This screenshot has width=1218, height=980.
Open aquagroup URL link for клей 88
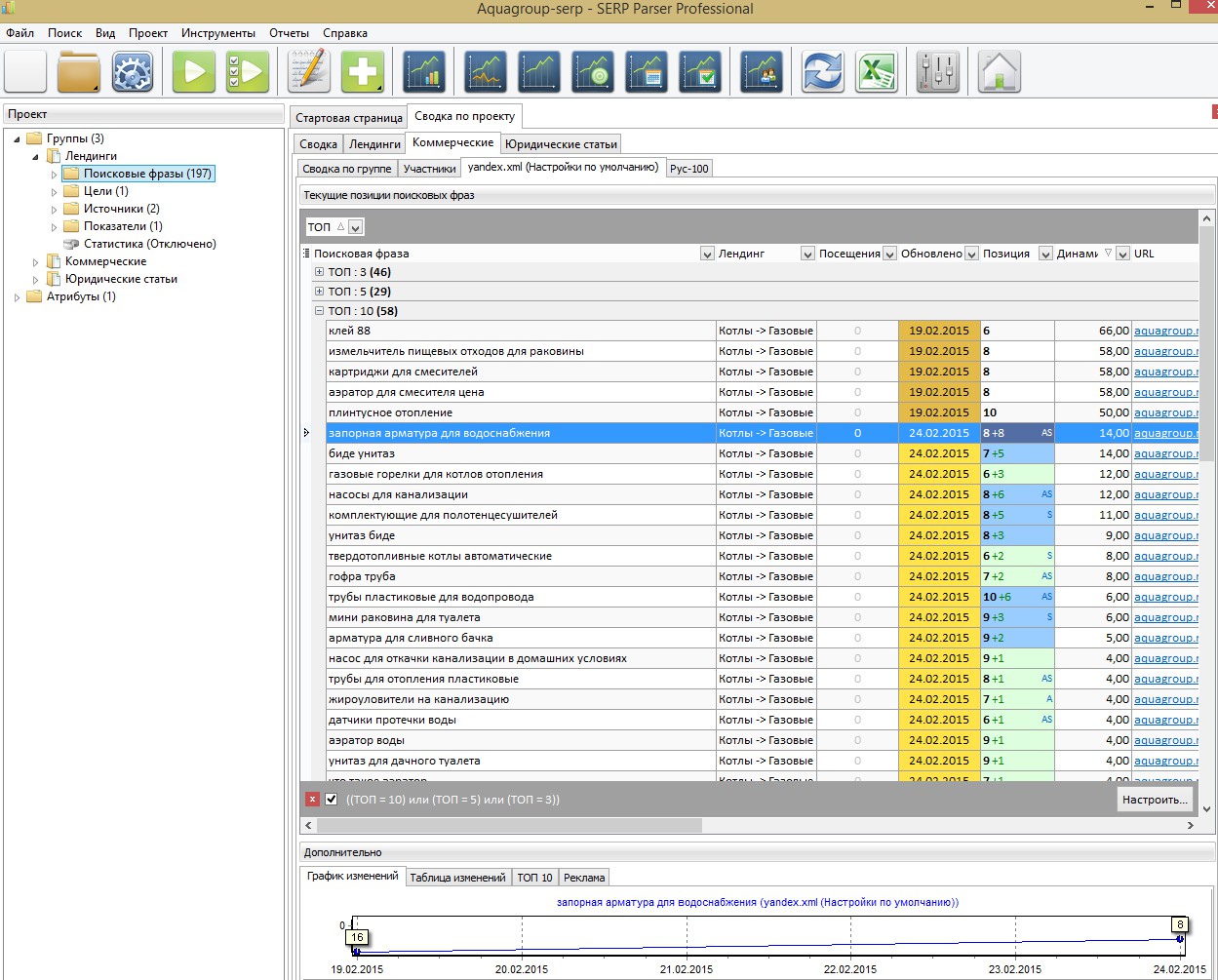click(x=1164, y=332)
